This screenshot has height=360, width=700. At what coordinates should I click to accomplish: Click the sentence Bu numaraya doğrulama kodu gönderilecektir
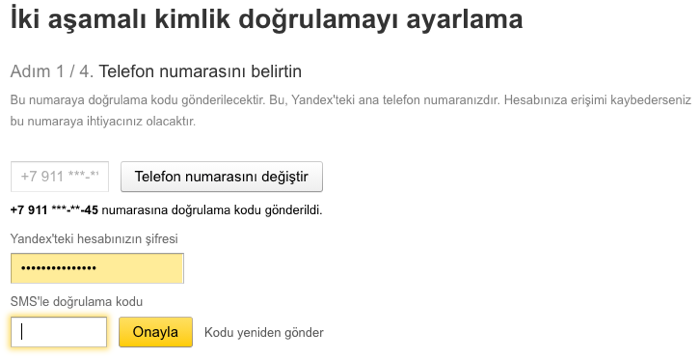click(x=138, y=100)
